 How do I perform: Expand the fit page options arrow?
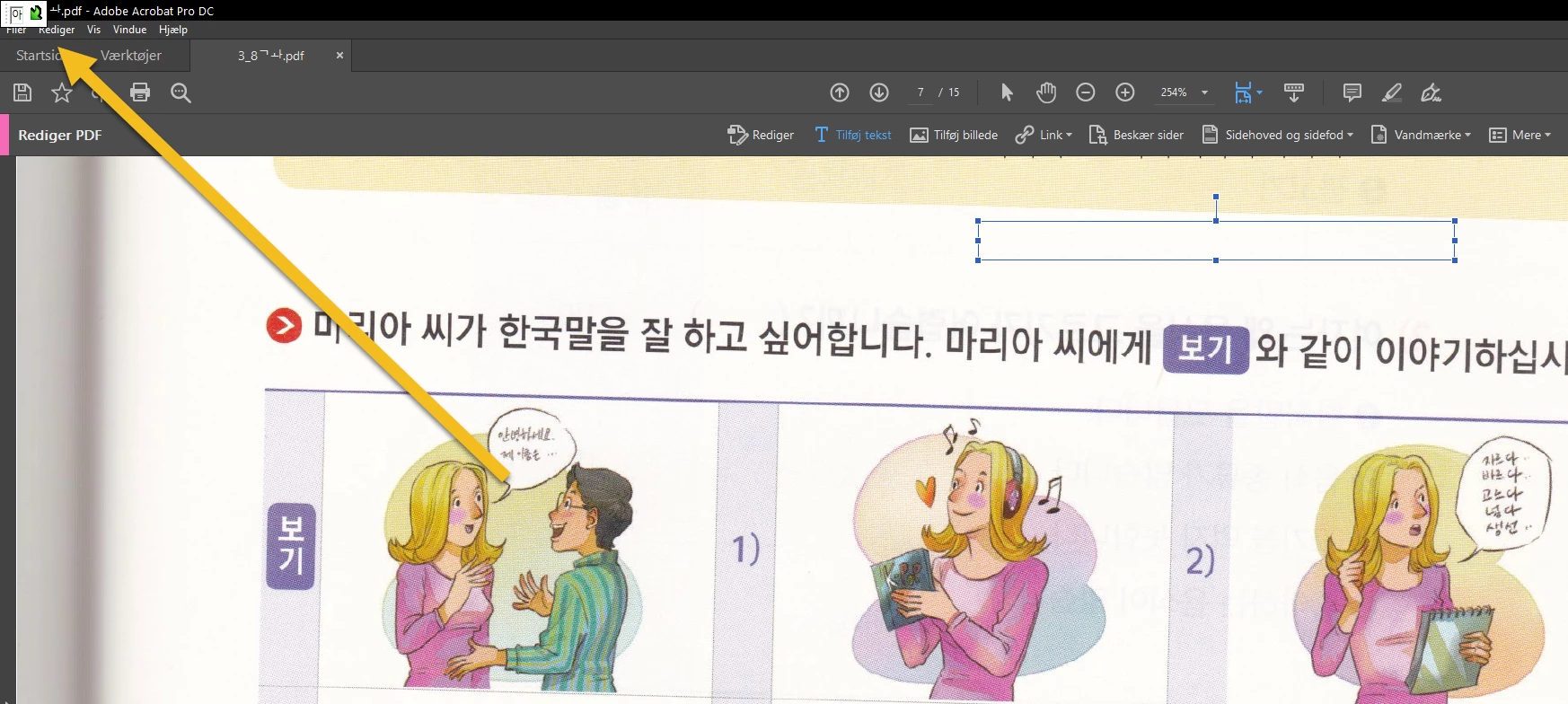[1259, 92]
